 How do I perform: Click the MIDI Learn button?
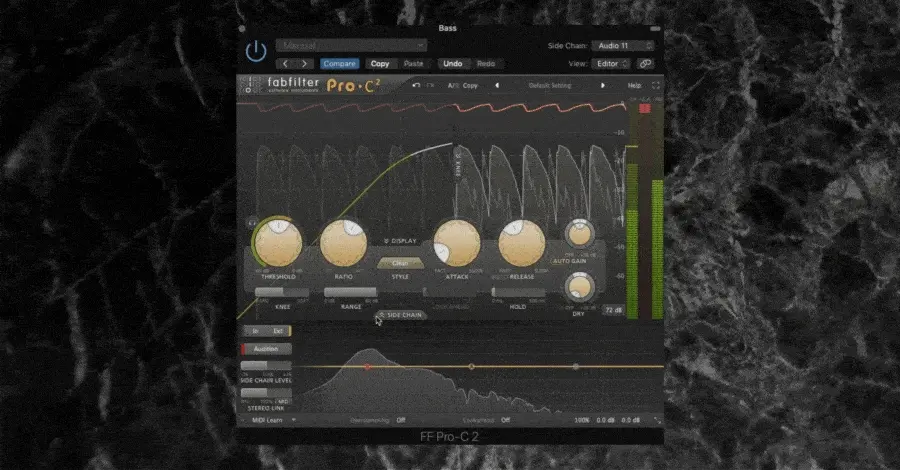(267, 420)
